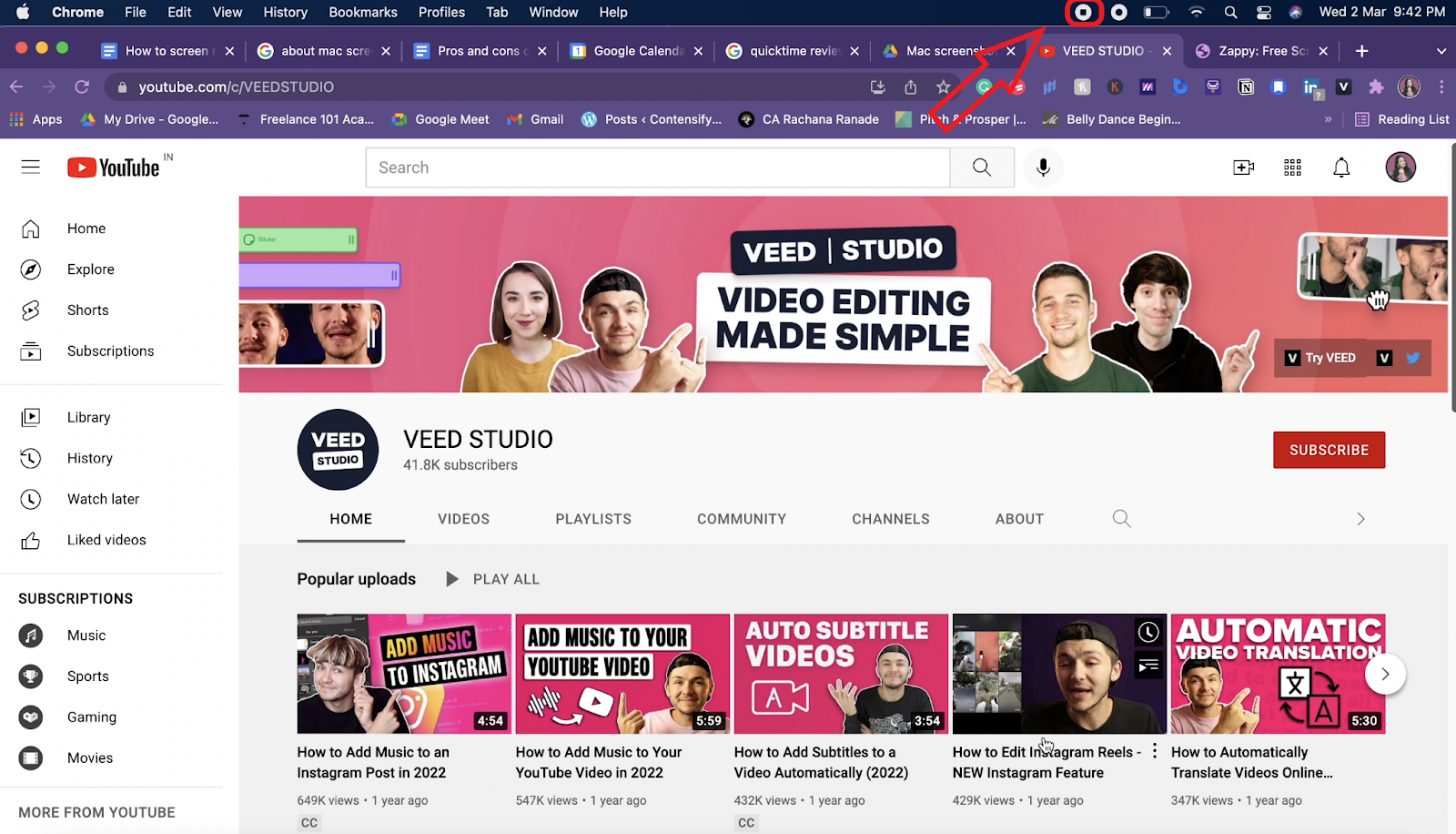Click PLAY ALL for Popular uploads
Screen dimensions: 1456x834
click(492, 579)
